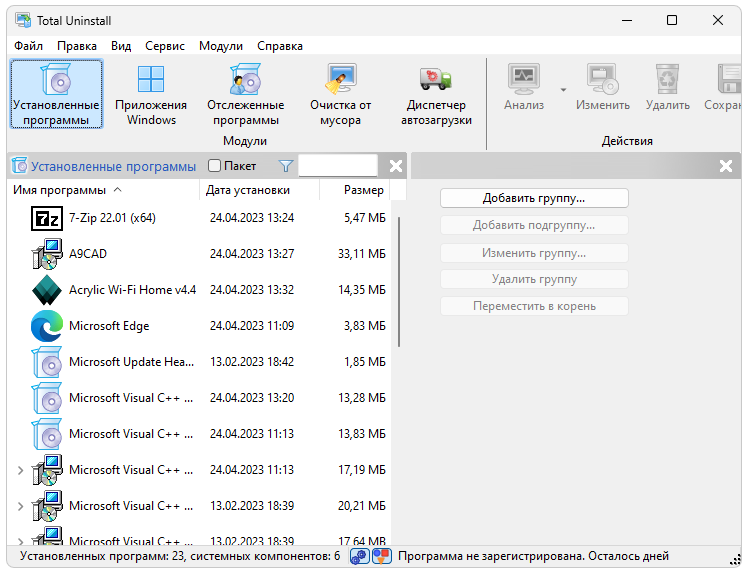
Task: Click the Total Uninstall title bar icon
Action: coord(23,20)
